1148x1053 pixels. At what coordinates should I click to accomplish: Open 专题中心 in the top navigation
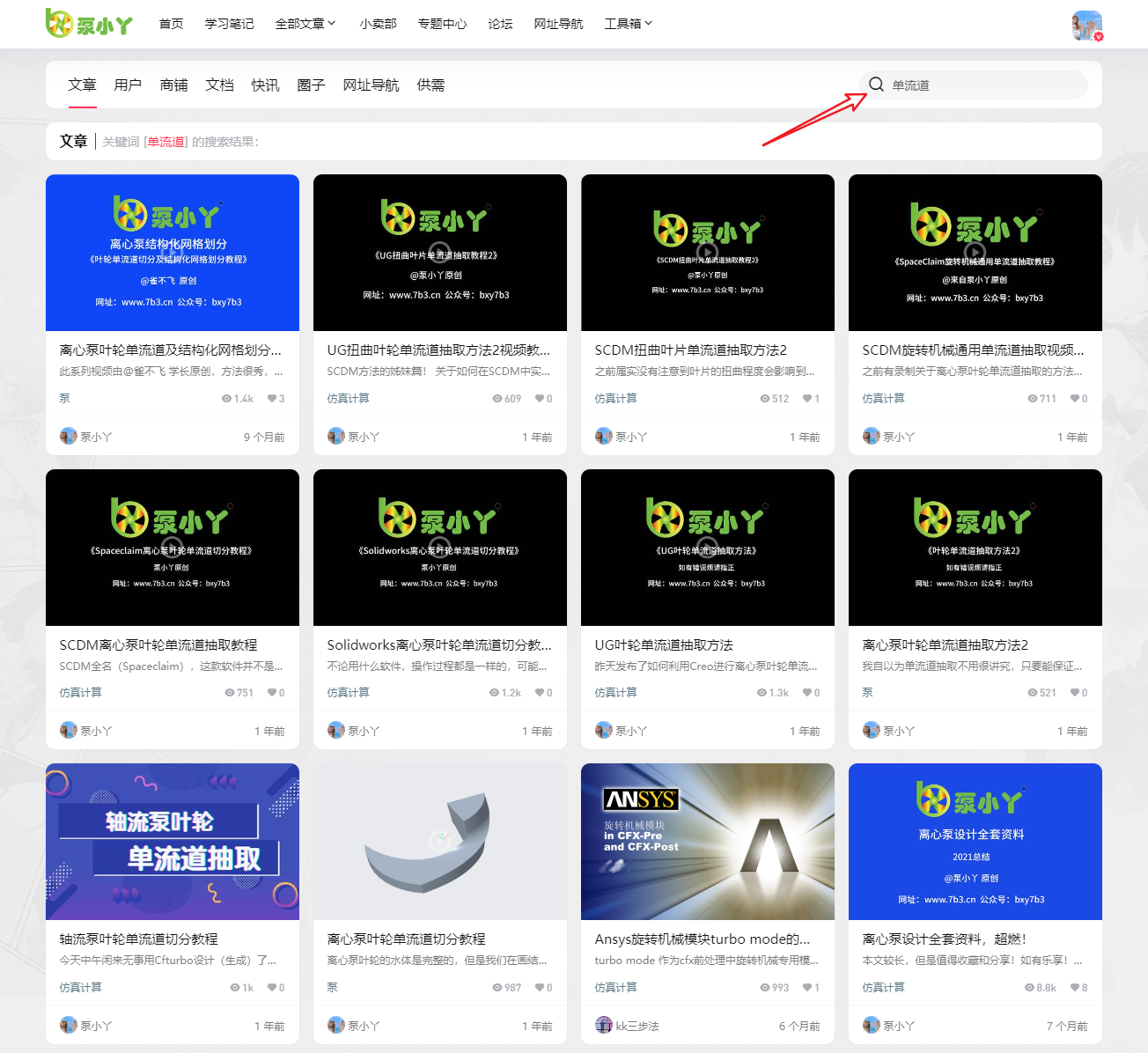pyautogui.click(x=443, y=24)
